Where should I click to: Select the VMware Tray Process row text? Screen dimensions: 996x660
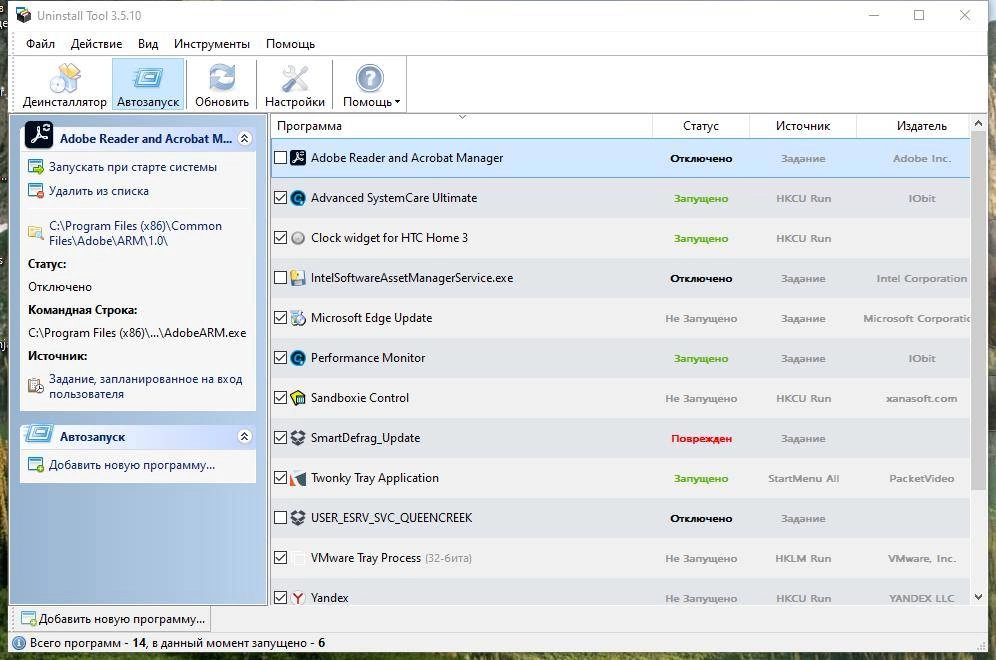(x=366, y=558)
